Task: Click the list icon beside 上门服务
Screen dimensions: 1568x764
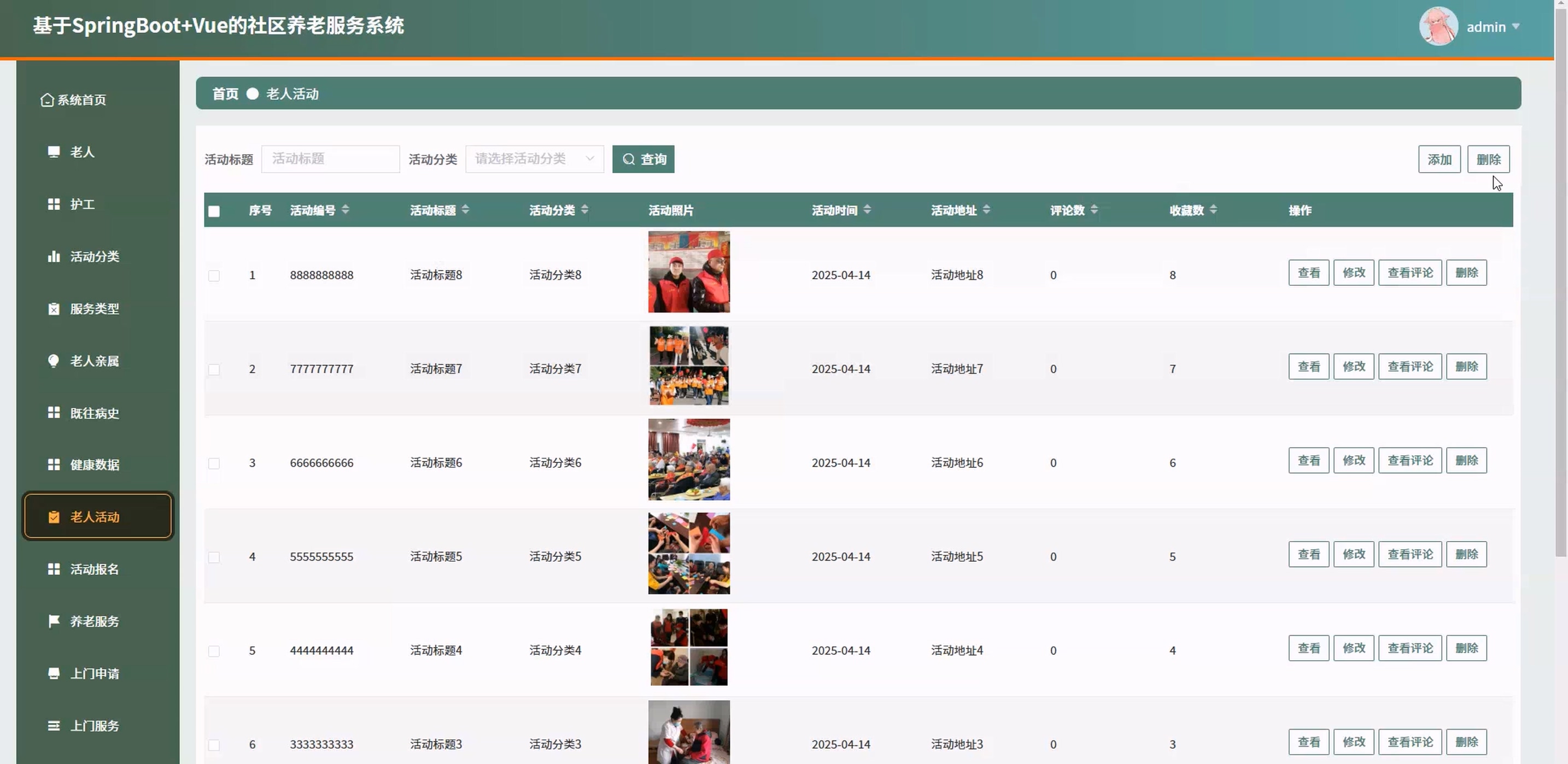Action: [x=54, y=726]
